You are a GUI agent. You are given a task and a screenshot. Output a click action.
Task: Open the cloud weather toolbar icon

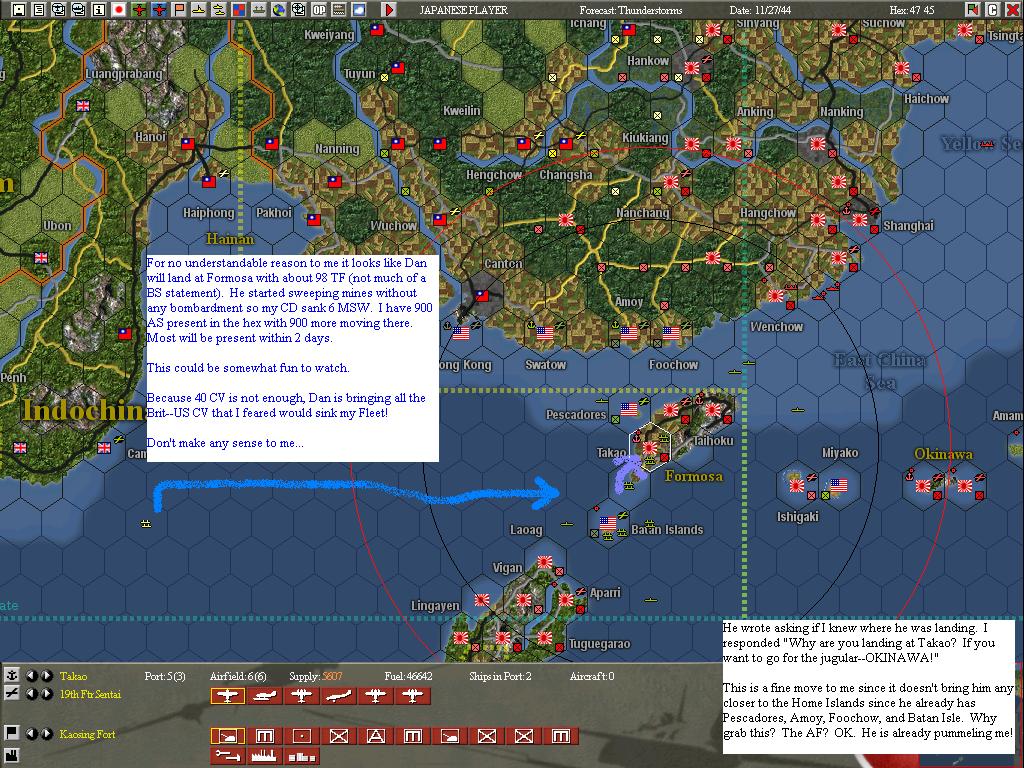click(359, 10)
